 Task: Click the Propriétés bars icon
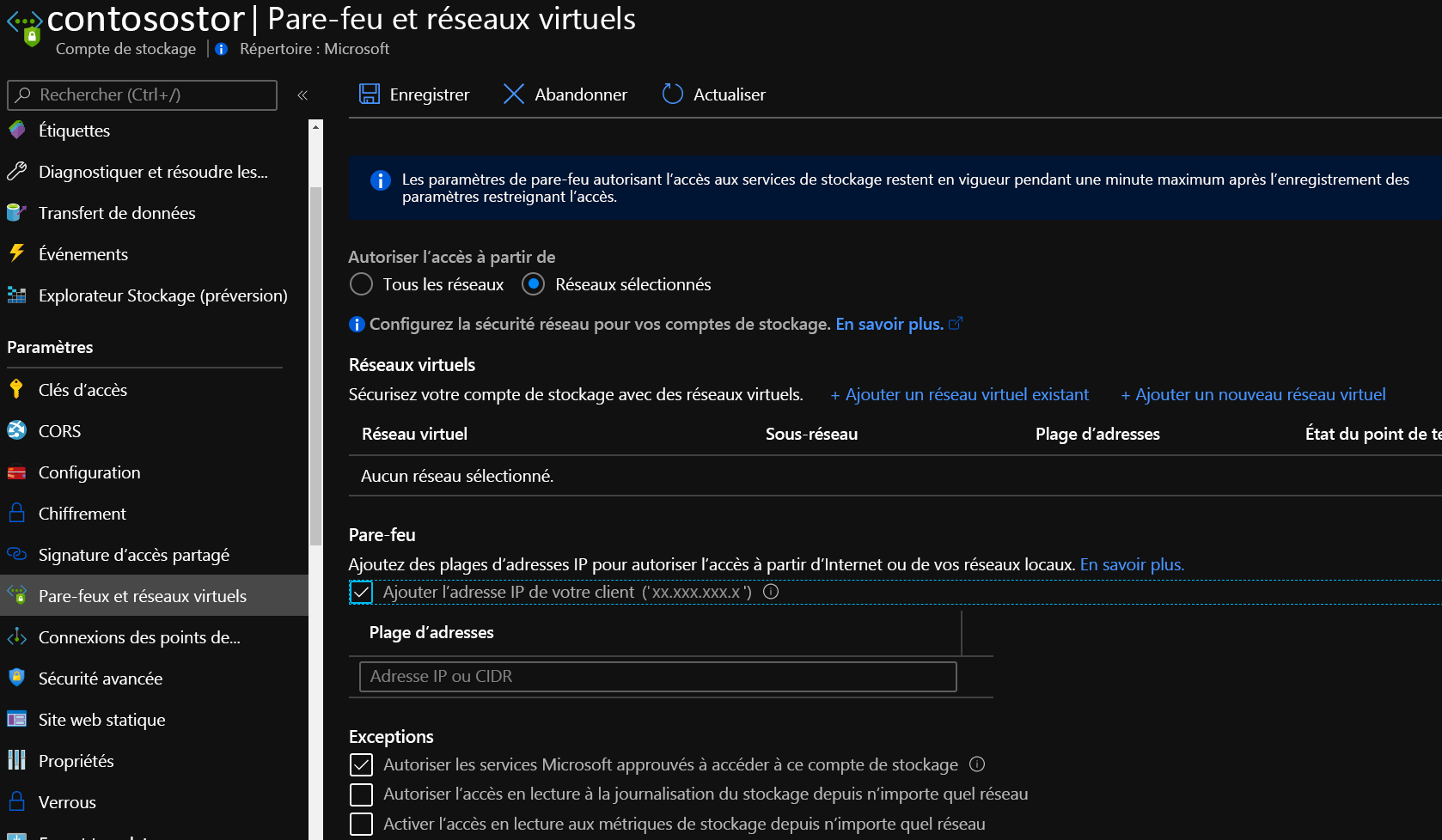(16, 761)
